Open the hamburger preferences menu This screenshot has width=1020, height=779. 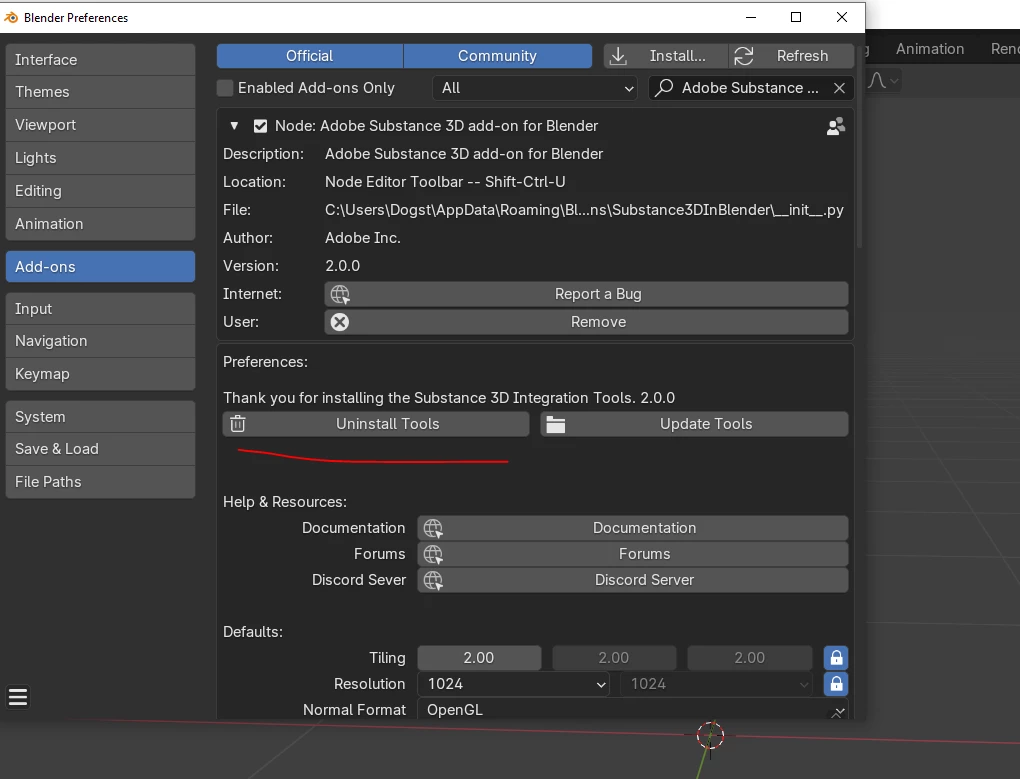(x=18, y=697)
